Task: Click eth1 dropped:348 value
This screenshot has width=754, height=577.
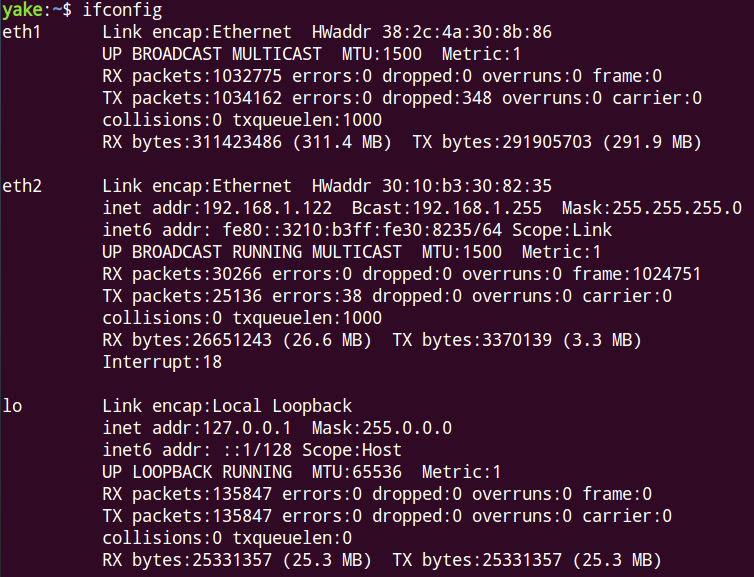Action: coord(437,98)
